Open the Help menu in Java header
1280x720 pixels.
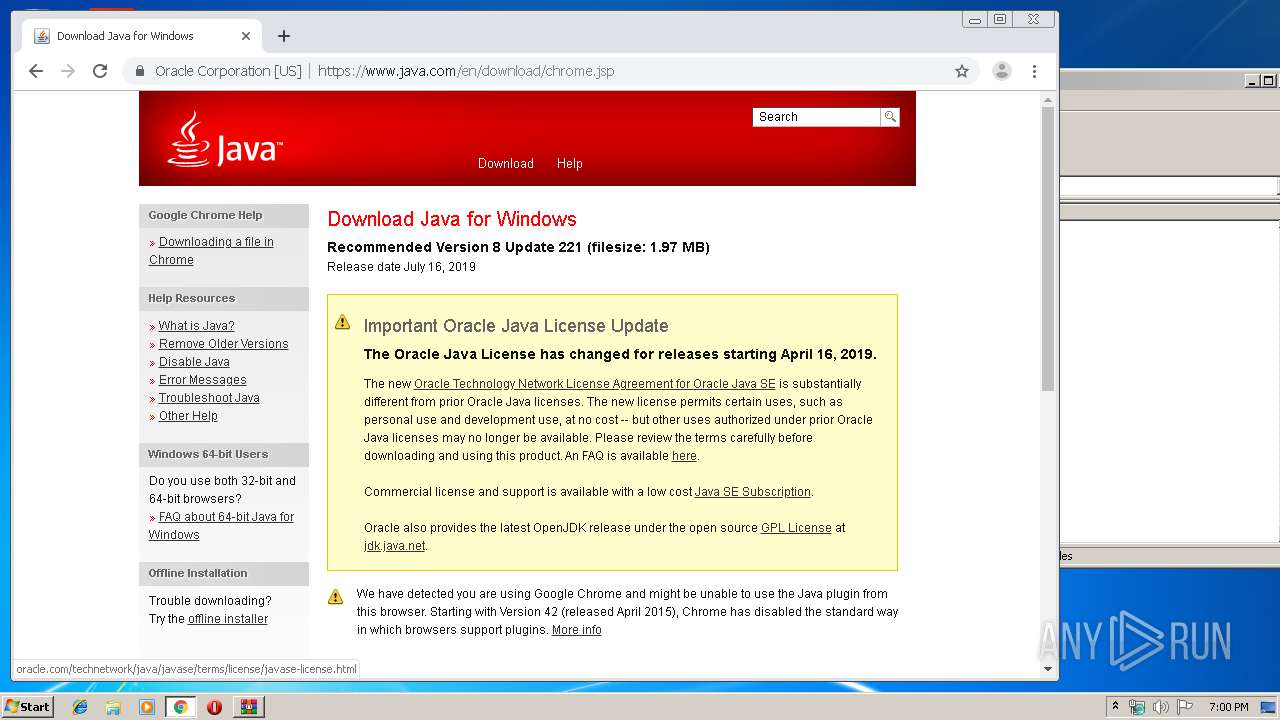pos(570,163)
